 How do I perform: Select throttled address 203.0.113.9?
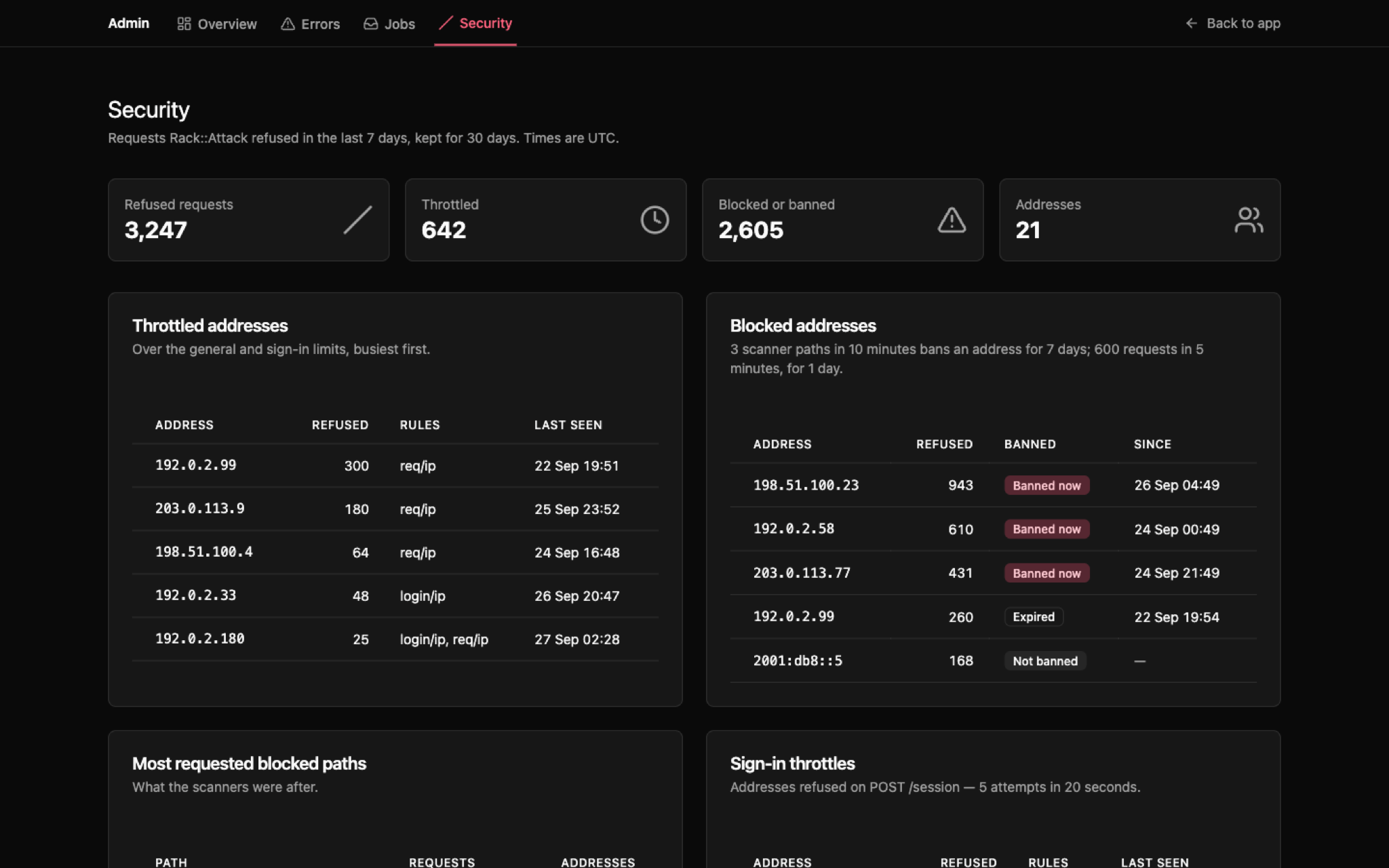coord(199,509)
